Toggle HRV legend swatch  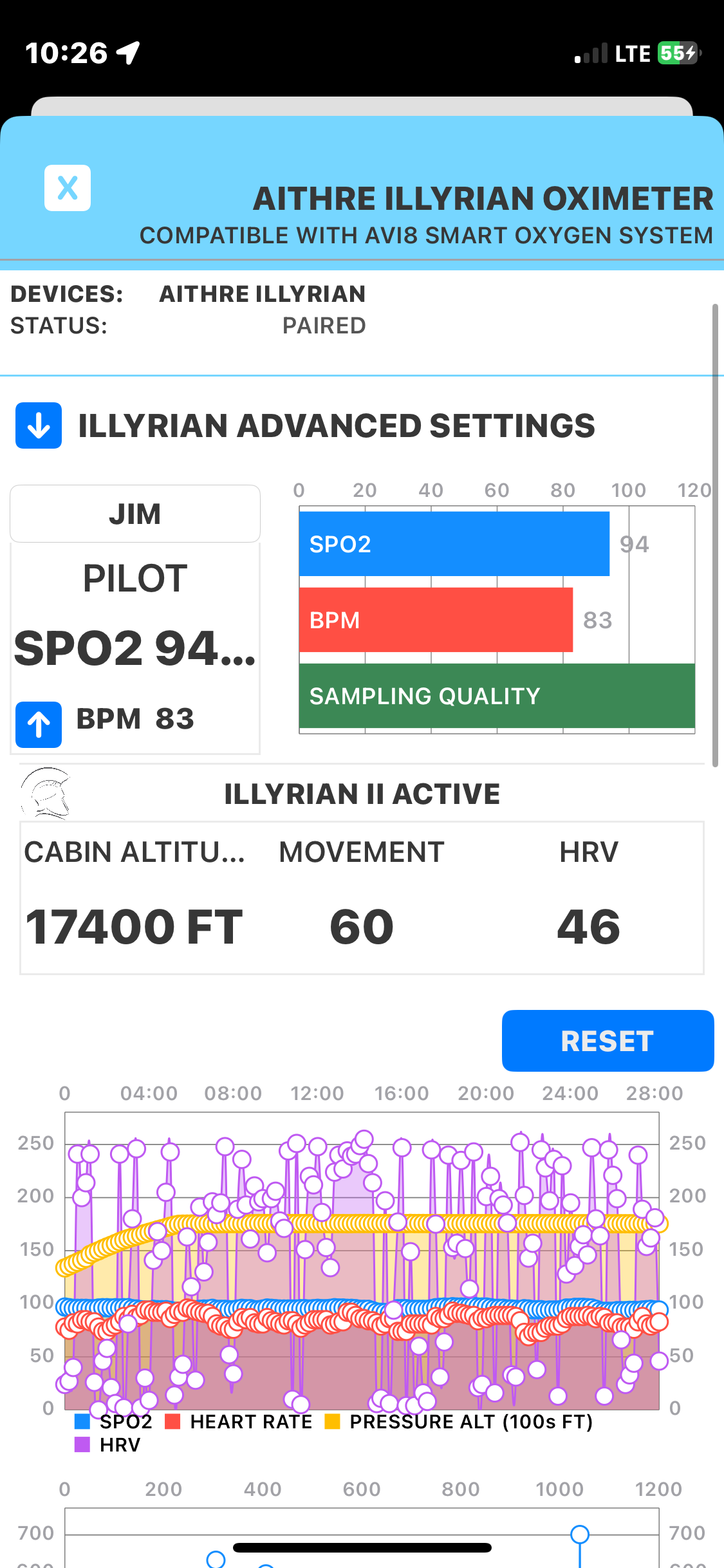coord(82,1444)
